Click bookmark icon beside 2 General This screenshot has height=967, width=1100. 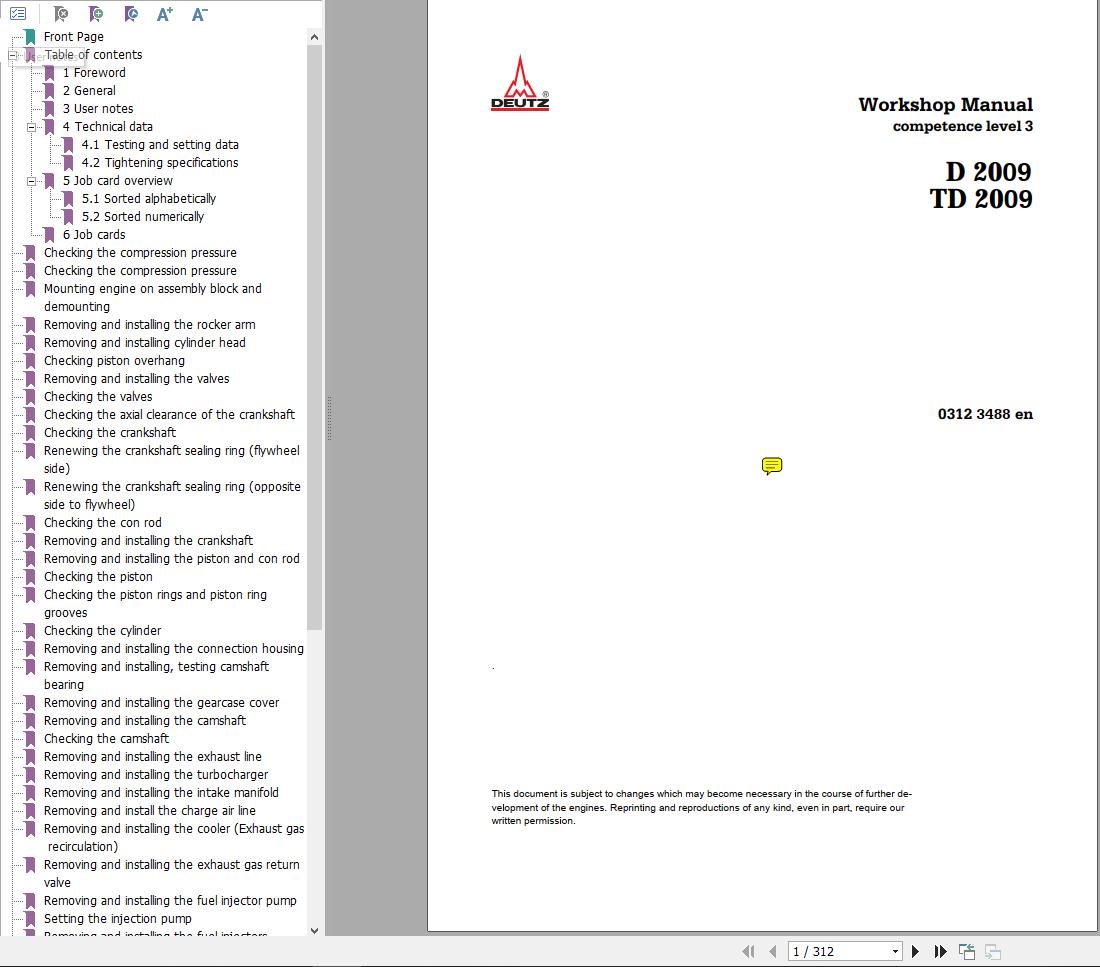(x=49, y=91)
